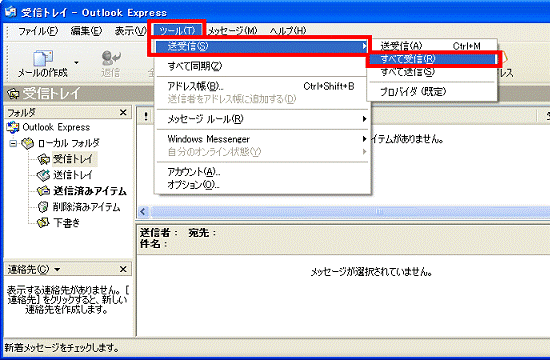The image size is (550, 360).
Task: Click the フォルダ pane header text
Action: click(x=22, y=113)
